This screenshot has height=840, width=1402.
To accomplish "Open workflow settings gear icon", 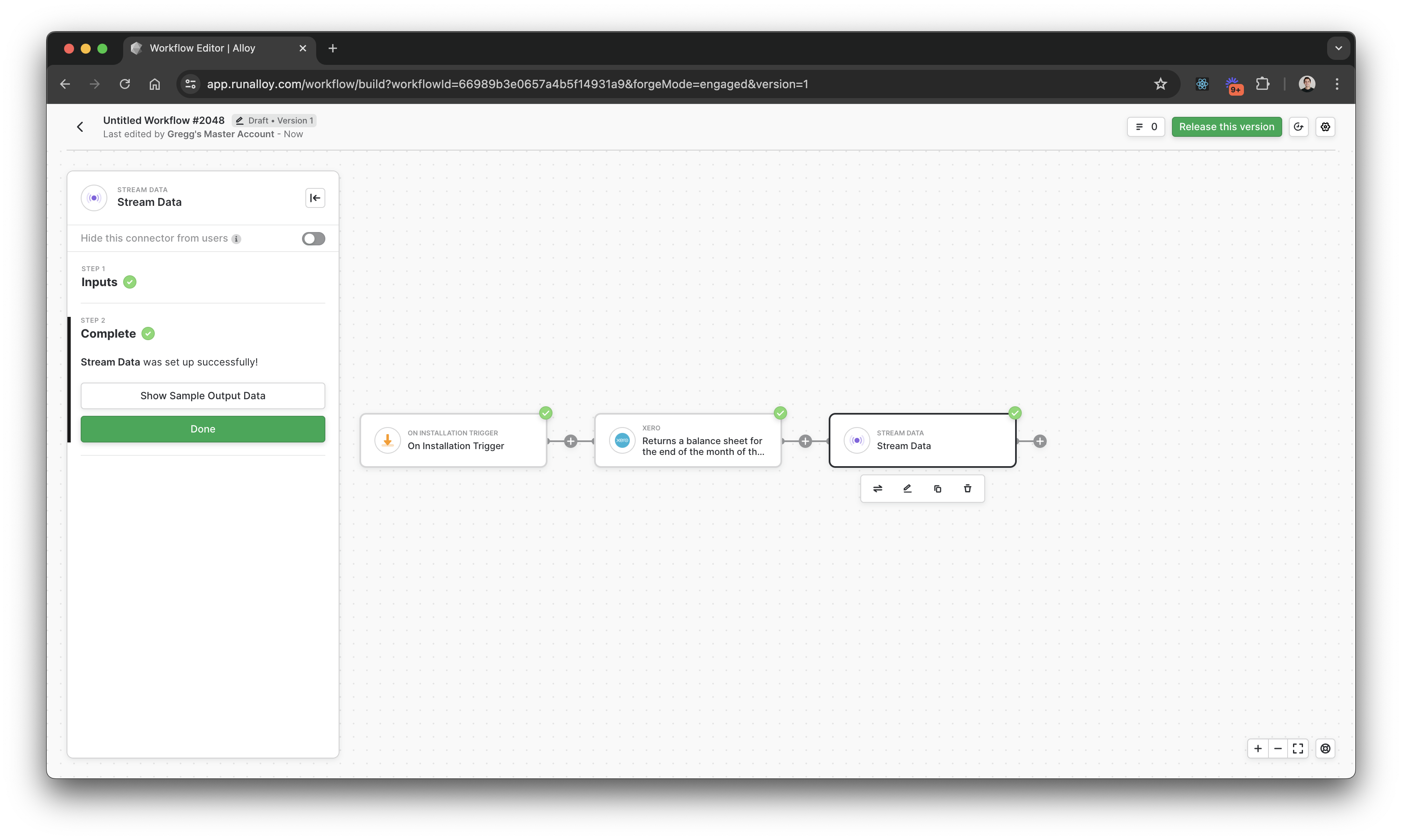I will pos(1325,127).
